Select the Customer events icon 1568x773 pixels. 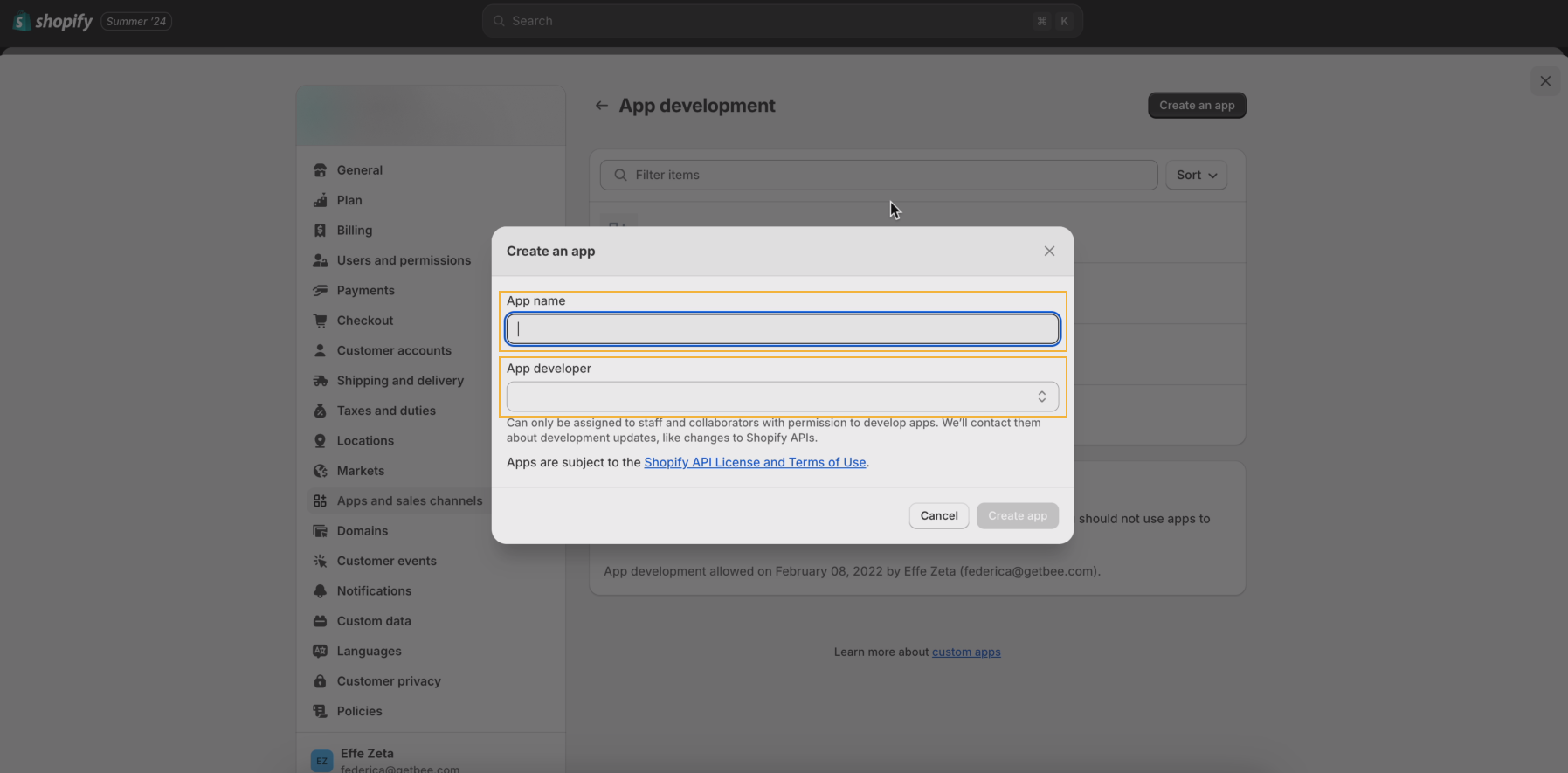[x=320, y=561]
